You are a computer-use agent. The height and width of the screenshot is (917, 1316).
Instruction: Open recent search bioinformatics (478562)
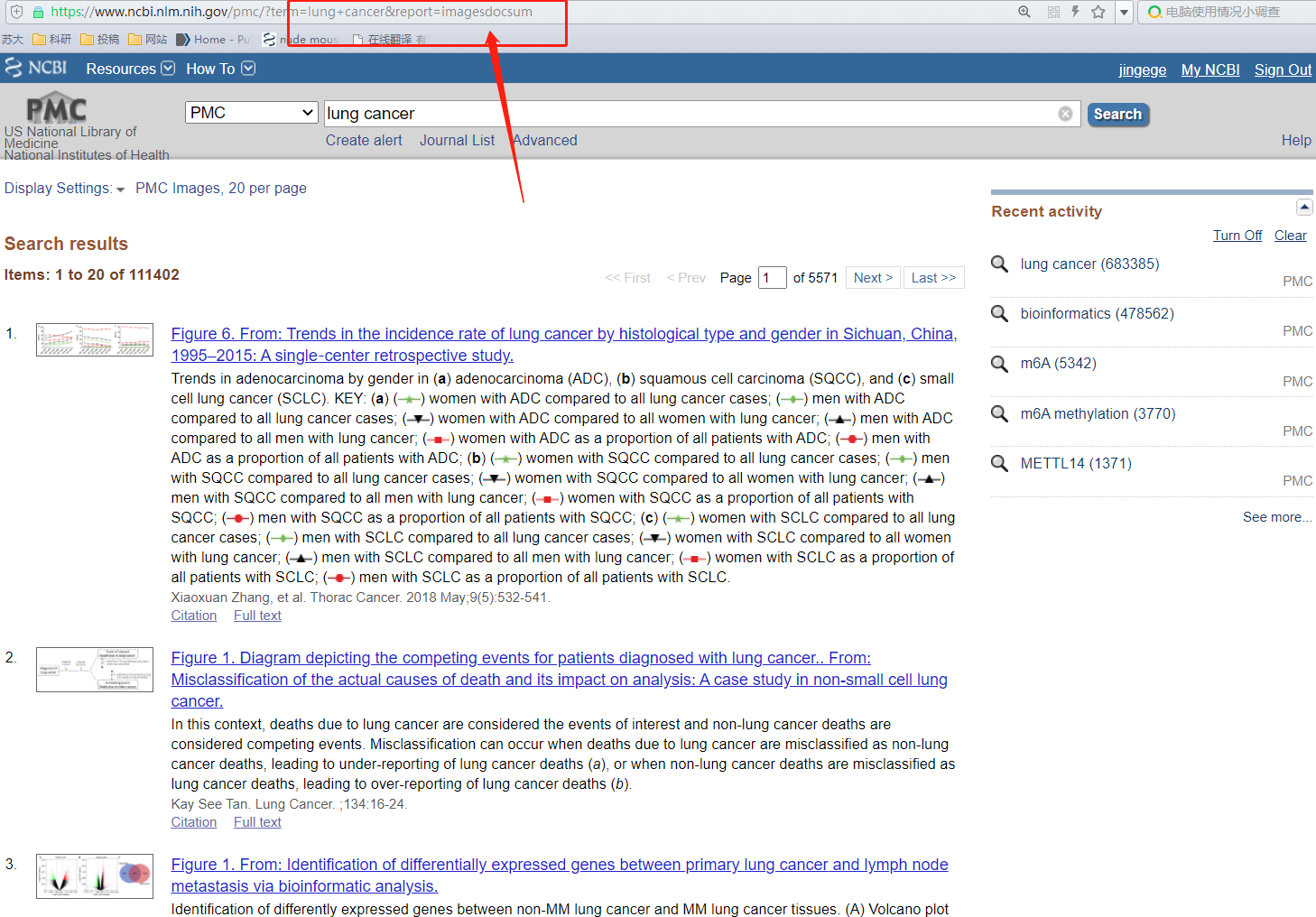click(1097, 313)
